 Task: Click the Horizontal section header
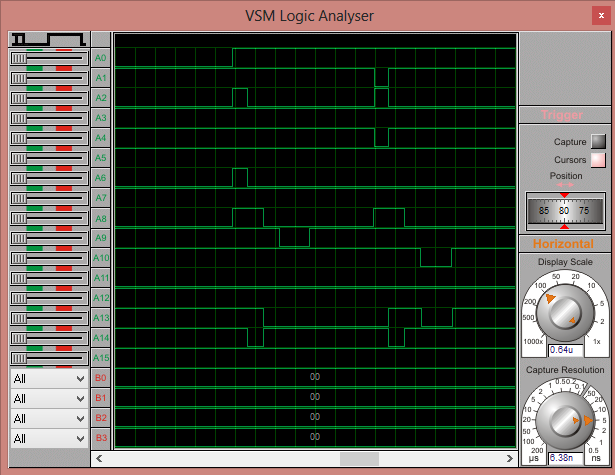[x=564, y=244]
